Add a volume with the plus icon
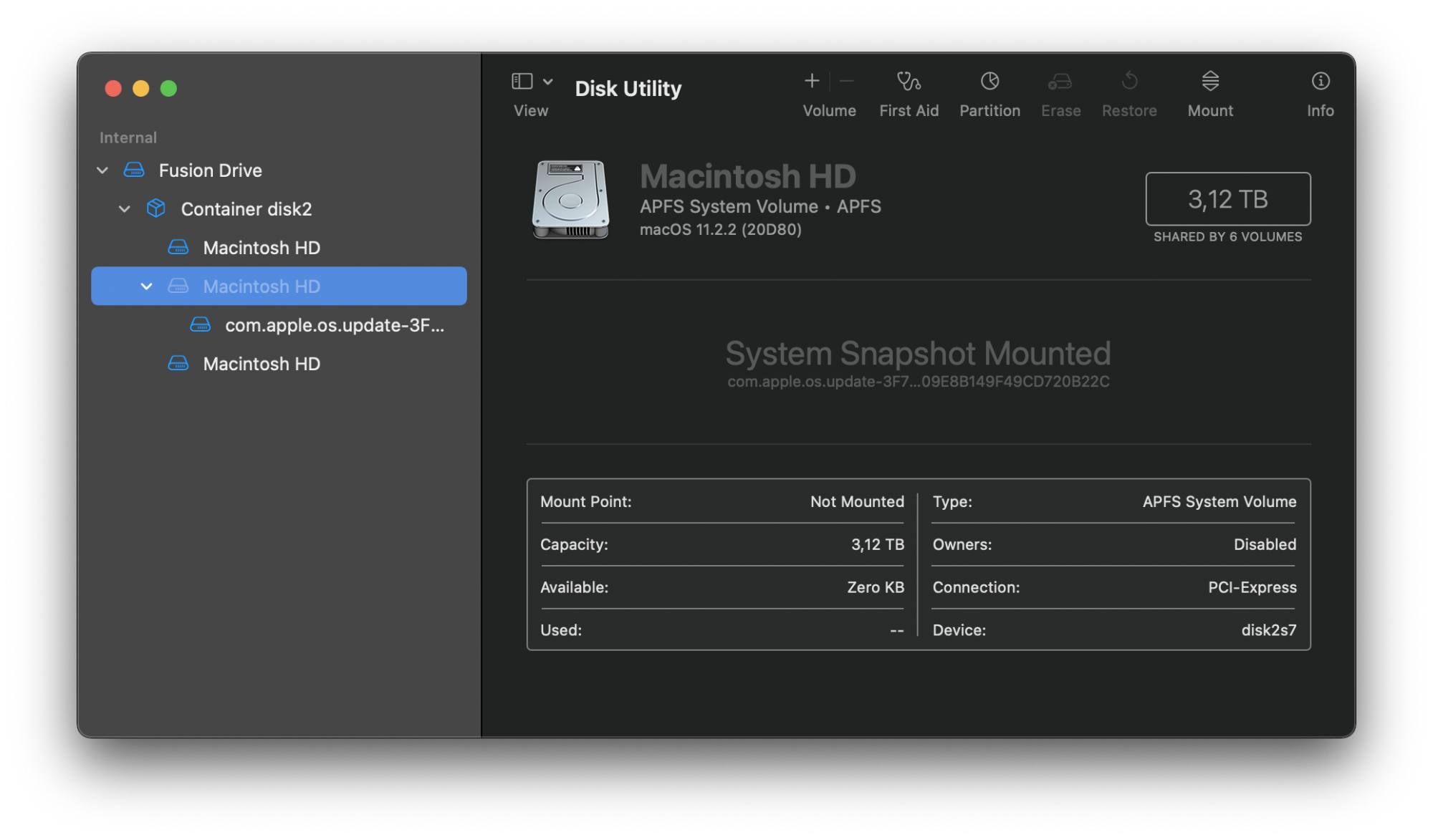 pyautogui.click(x=812, y=81)
